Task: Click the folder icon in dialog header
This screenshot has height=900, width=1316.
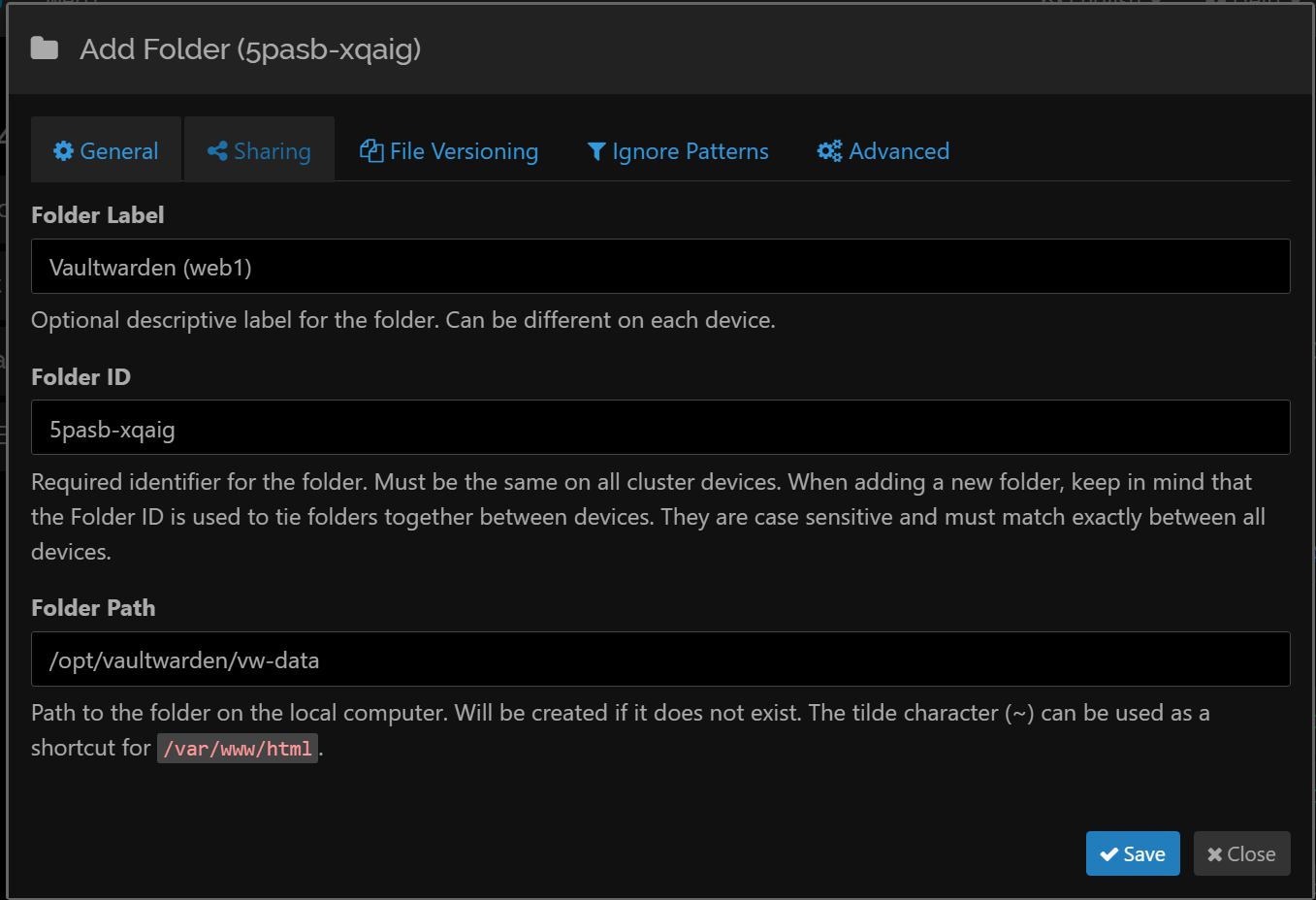Action: 45,48
